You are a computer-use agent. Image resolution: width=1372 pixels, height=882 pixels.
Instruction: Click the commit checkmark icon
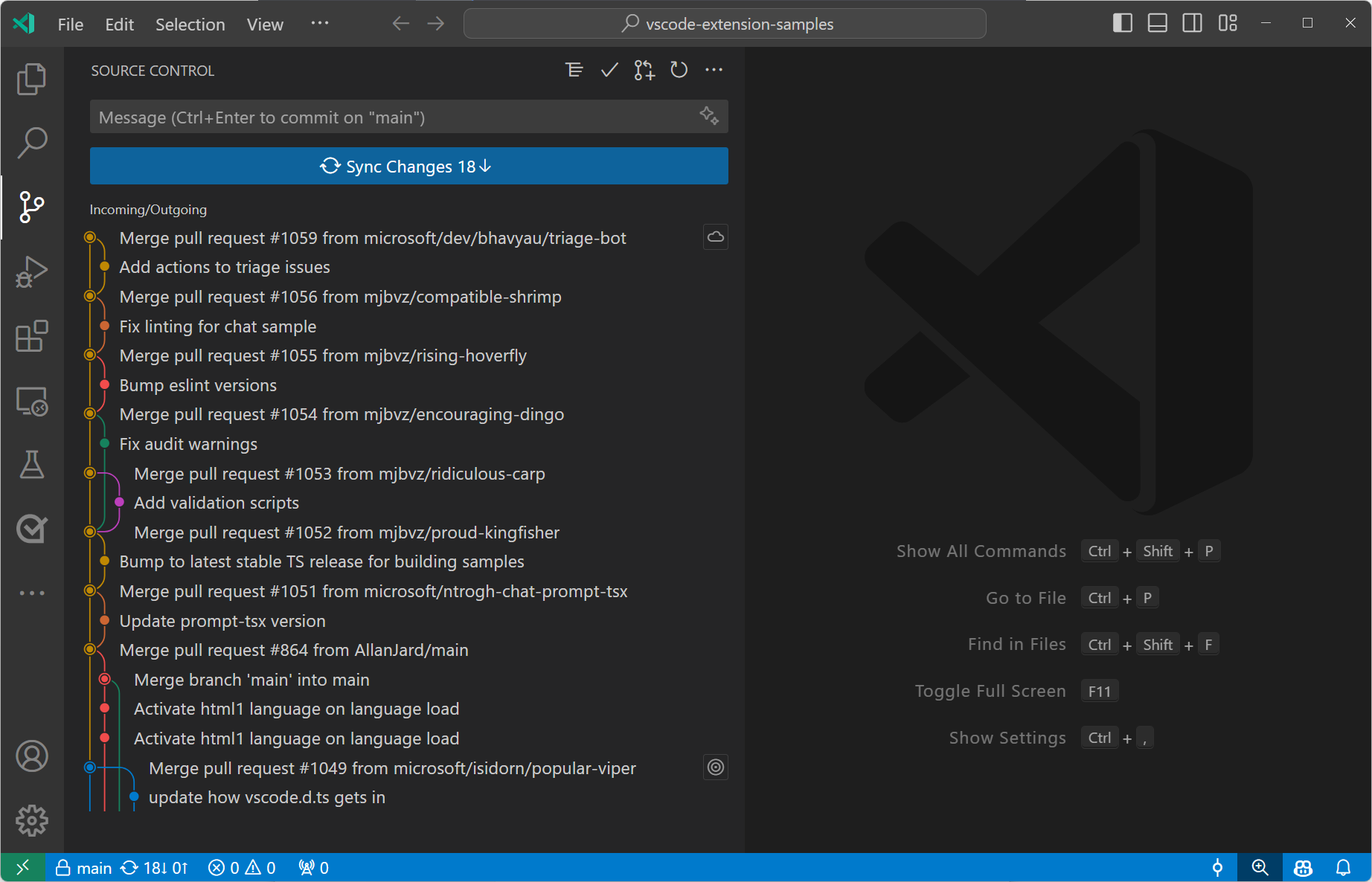pyautogui.click(x=609, y=70)
